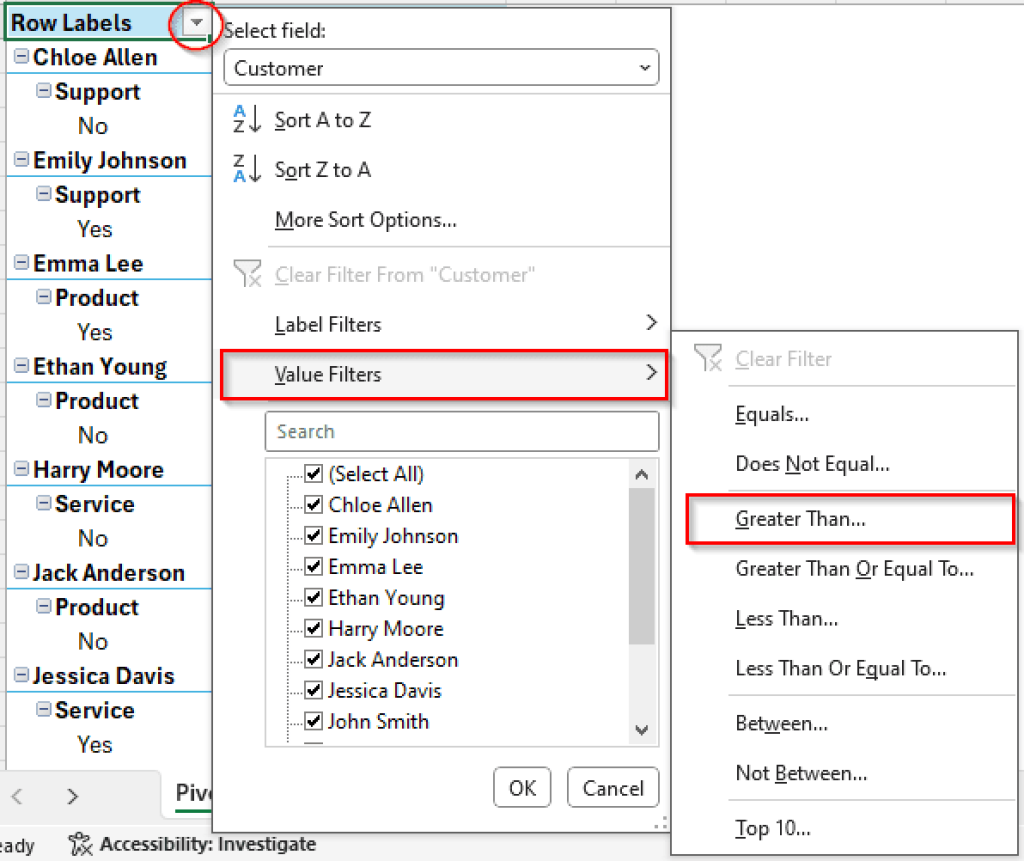Image resolution: width=1024 pixels, height=861 pixels.
Task: Click the previous sheet navigation arrow
Action: [x=19, y=794]
